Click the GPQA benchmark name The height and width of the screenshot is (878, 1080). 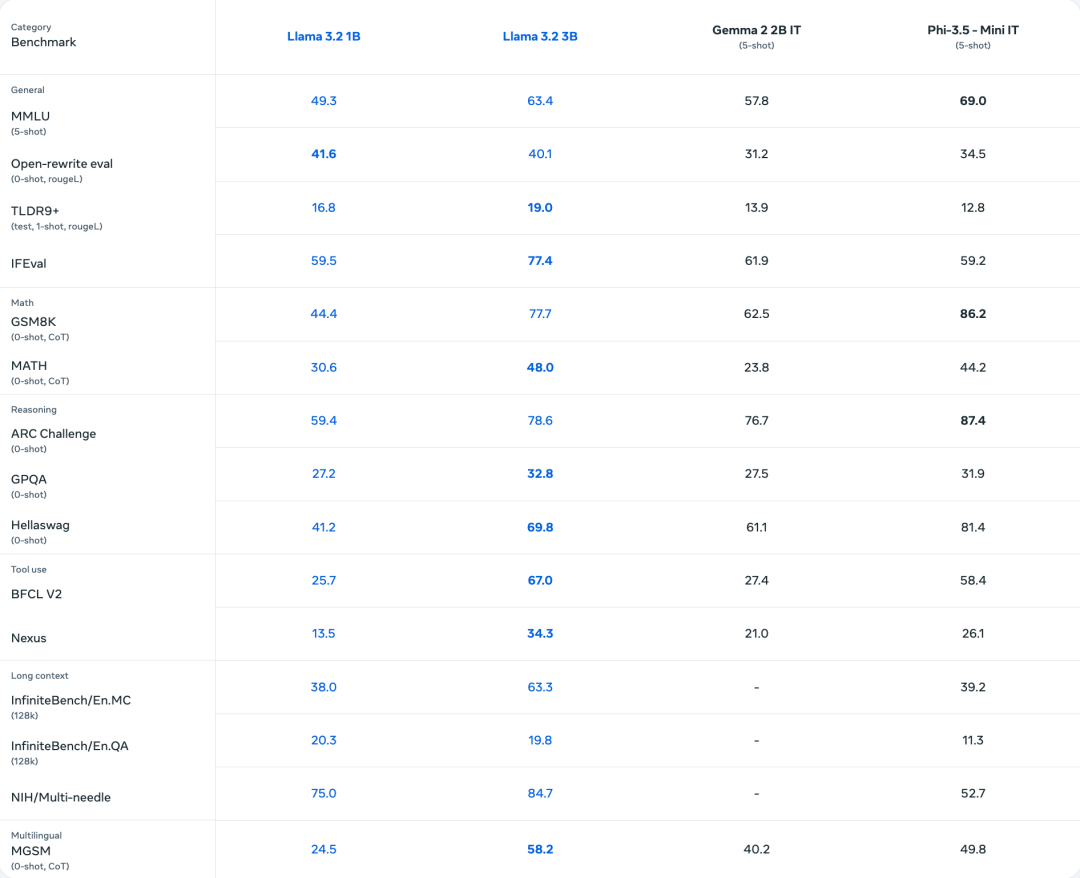(x=29, y=479)
